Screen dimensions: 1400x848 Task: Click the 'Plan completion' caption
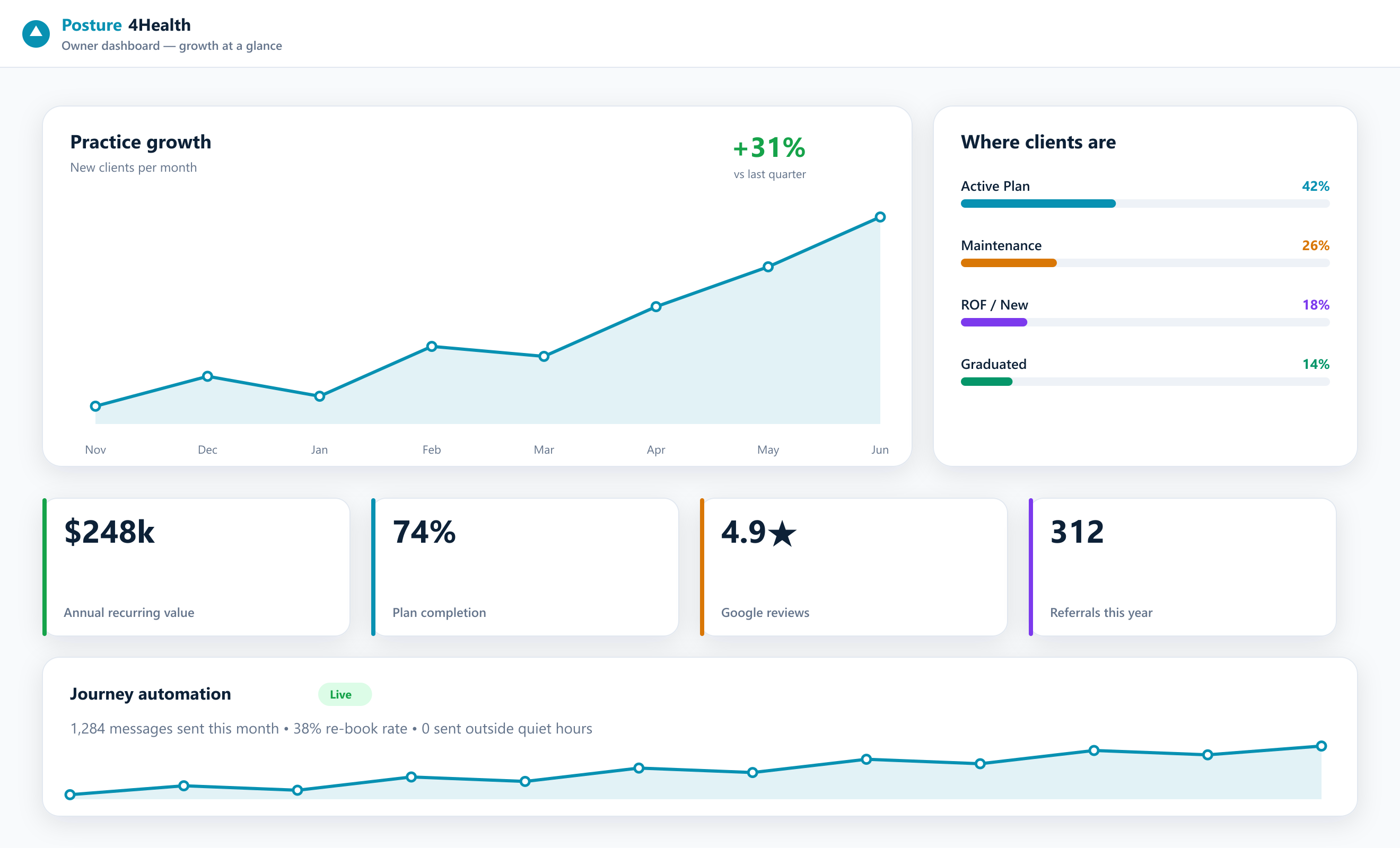point(439,613)
